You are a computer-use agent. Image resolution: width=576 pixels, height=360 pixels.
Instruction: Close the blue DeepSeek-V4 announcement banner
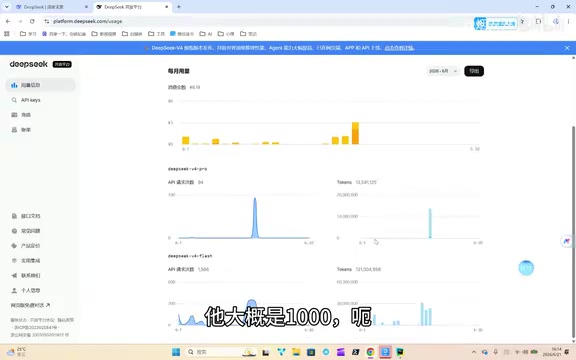click(567, 48)
